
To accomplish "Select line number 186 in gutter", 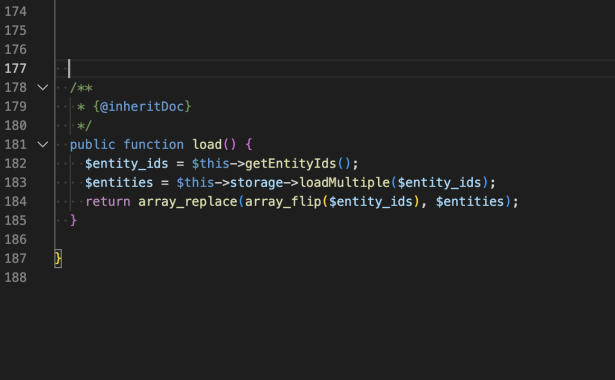I will pyautogui.click(x=16, y=240).
